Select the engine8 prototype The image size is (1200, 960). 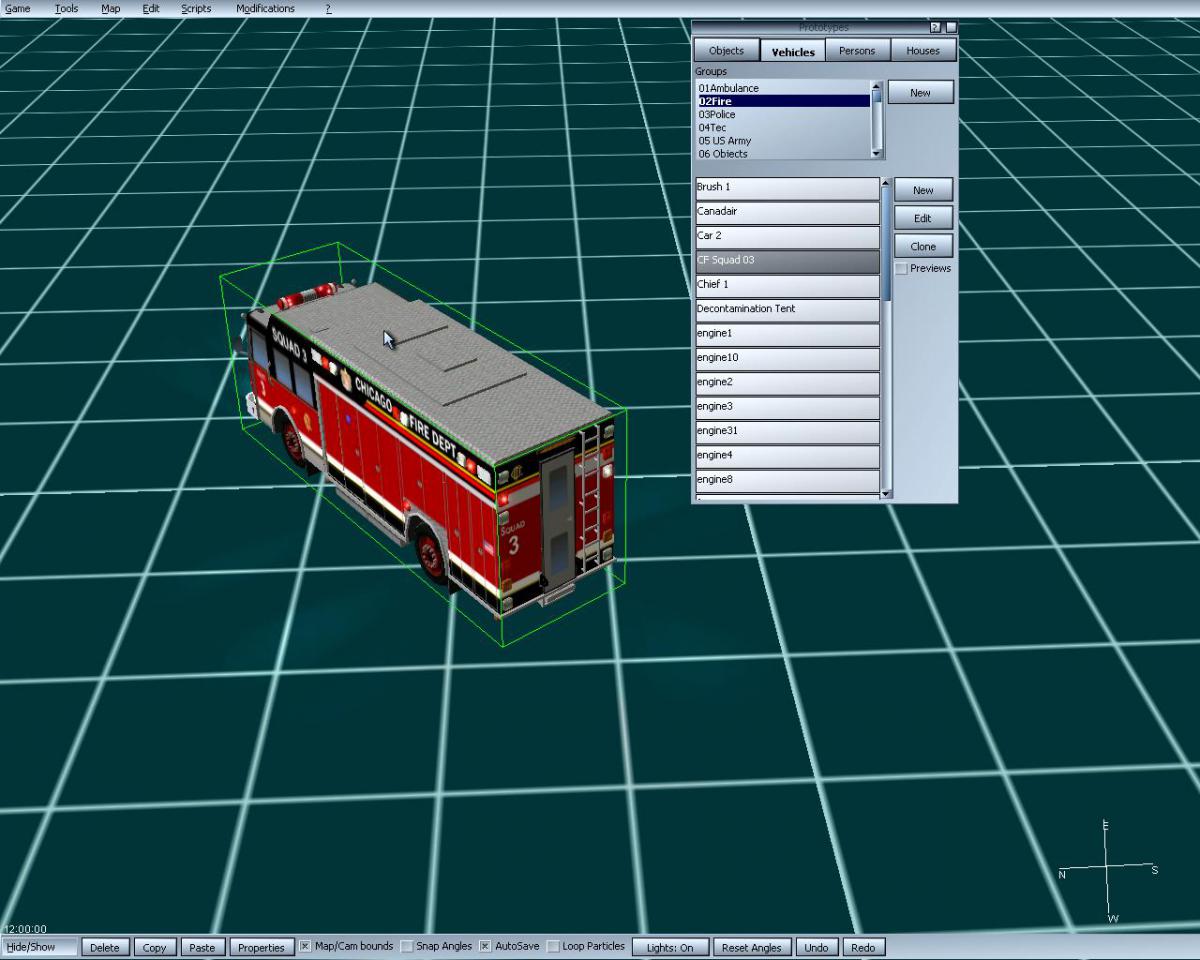coord(787,481)
